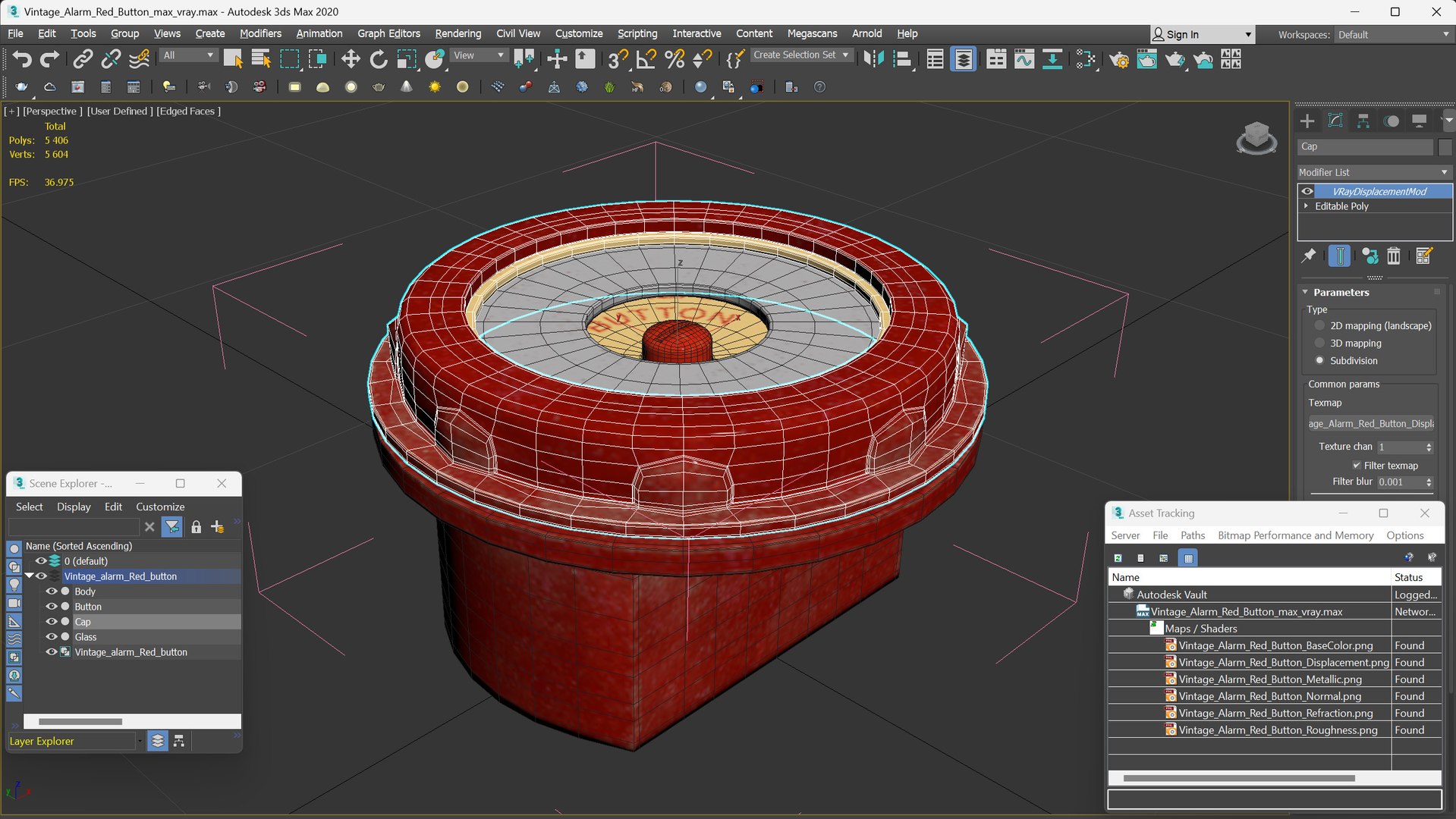Select the Body object in Scene Explorer
Image resolution: width=1456 pixels, height=819 pixels.
[x=85, y=591]
